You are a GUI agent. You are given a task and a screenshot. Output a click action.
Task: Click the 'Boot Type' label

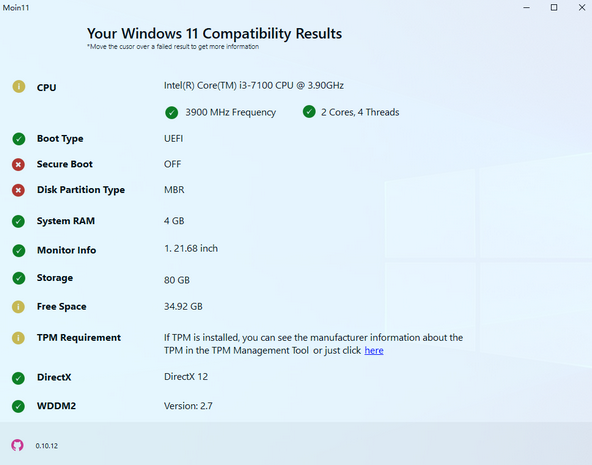pyautogui.click(x=60, y=139)
